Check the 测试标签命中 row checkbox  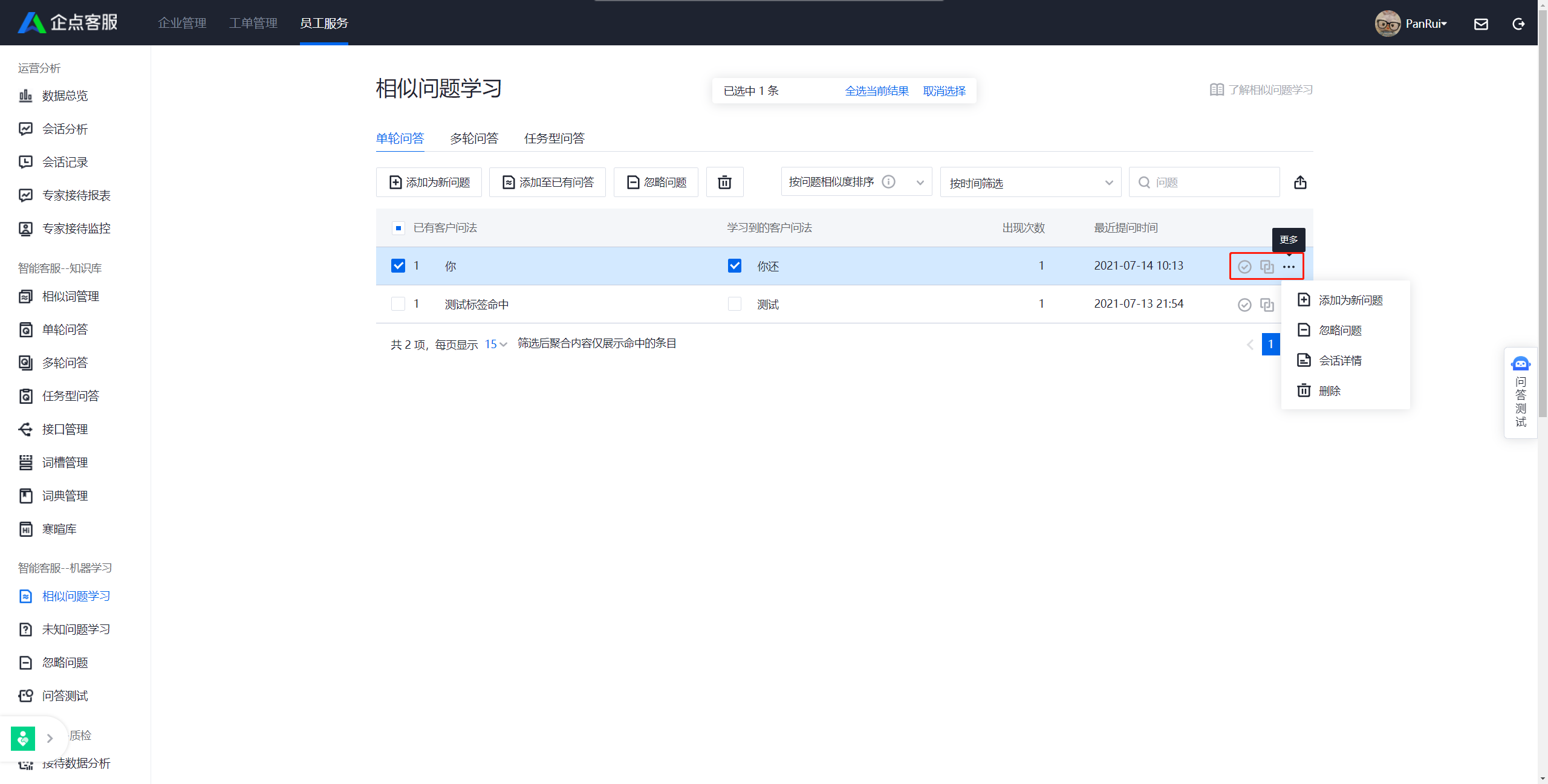[x=398, y=304]
